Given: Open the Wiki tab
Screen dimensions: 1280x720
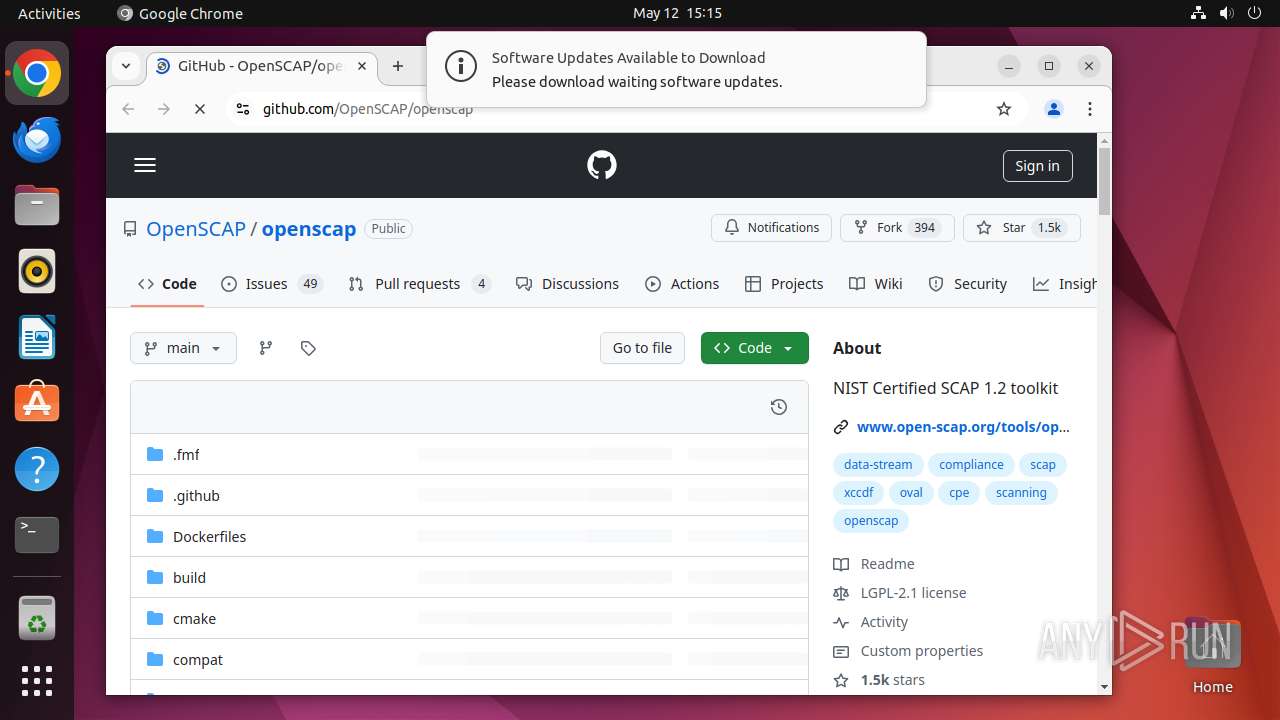Looking at the screenshot, I should (875, 284).
